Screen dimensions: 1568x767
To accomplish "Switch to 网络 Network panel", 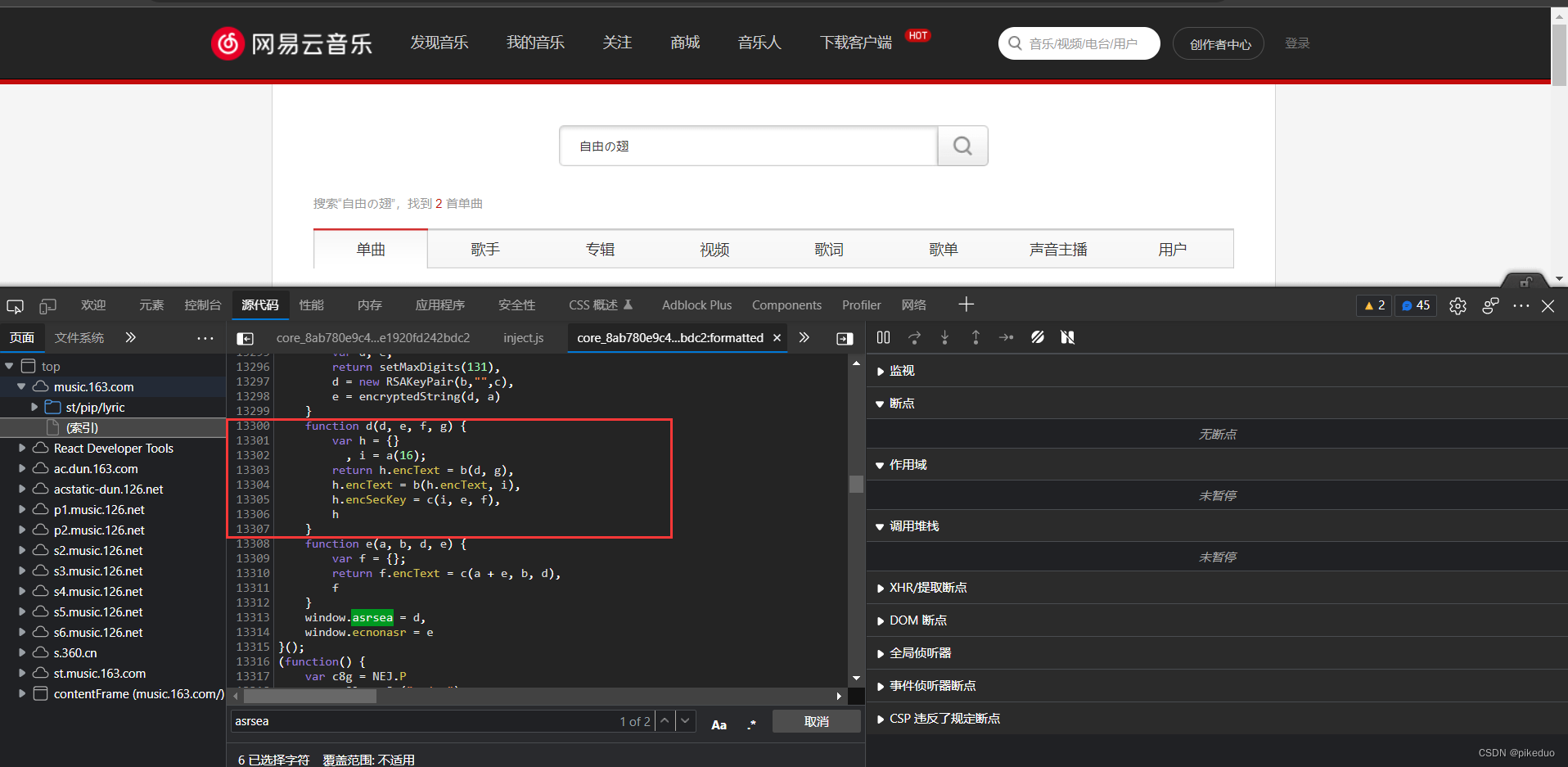I will [914, 305].
